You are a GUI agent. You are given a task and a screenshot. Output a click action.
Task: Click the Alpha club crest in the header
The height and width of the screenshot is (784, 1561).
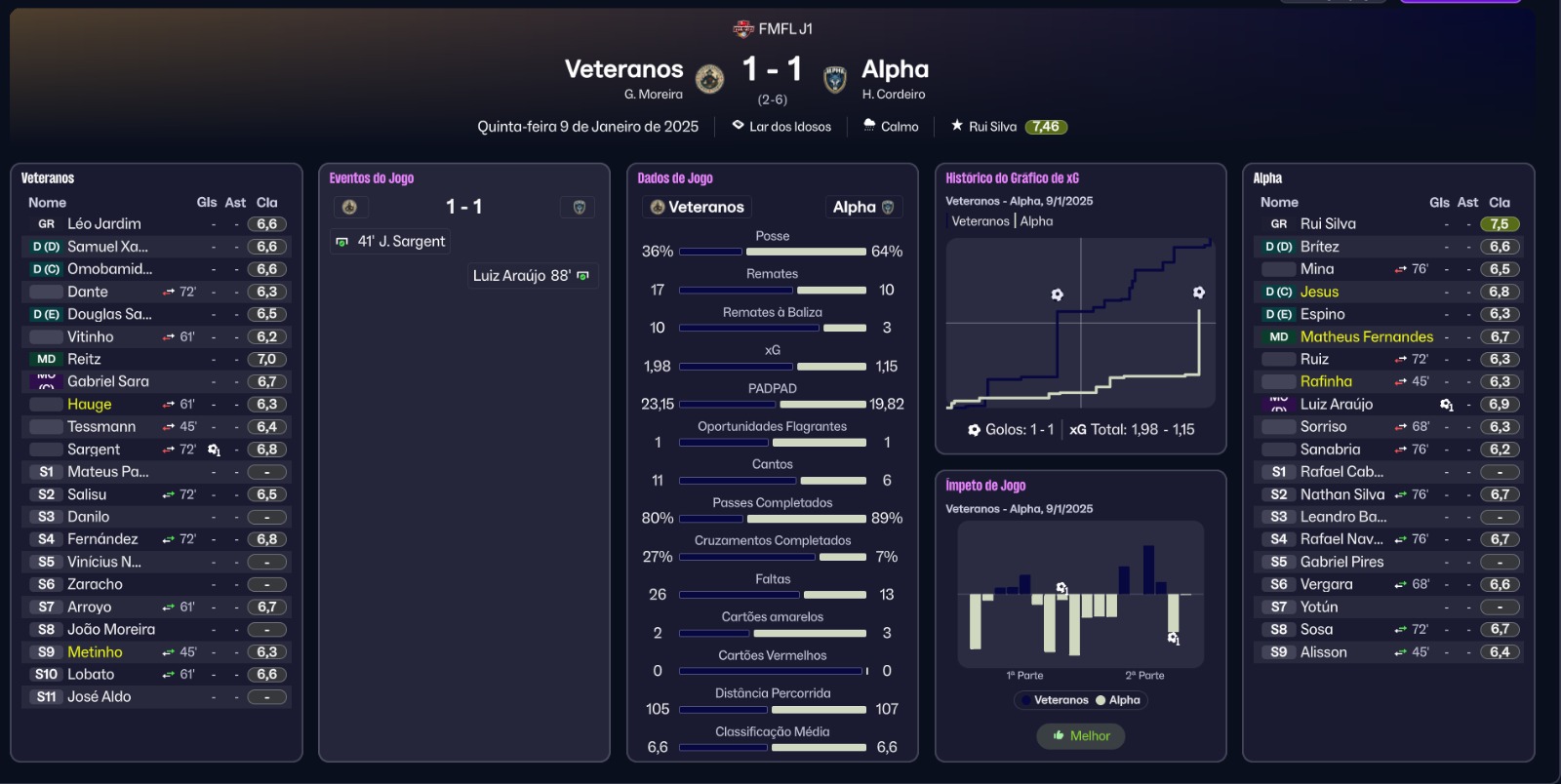pyautogui.click(x=835, y=78)
